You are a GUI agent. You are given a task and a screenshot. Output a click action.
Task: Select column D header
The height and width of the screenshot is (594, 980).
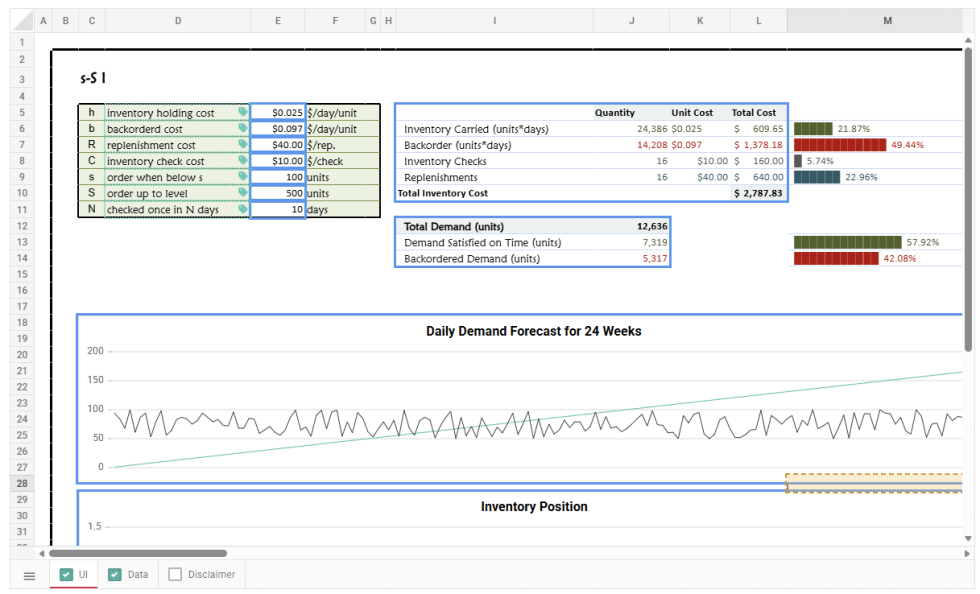[x=178, y=21]
